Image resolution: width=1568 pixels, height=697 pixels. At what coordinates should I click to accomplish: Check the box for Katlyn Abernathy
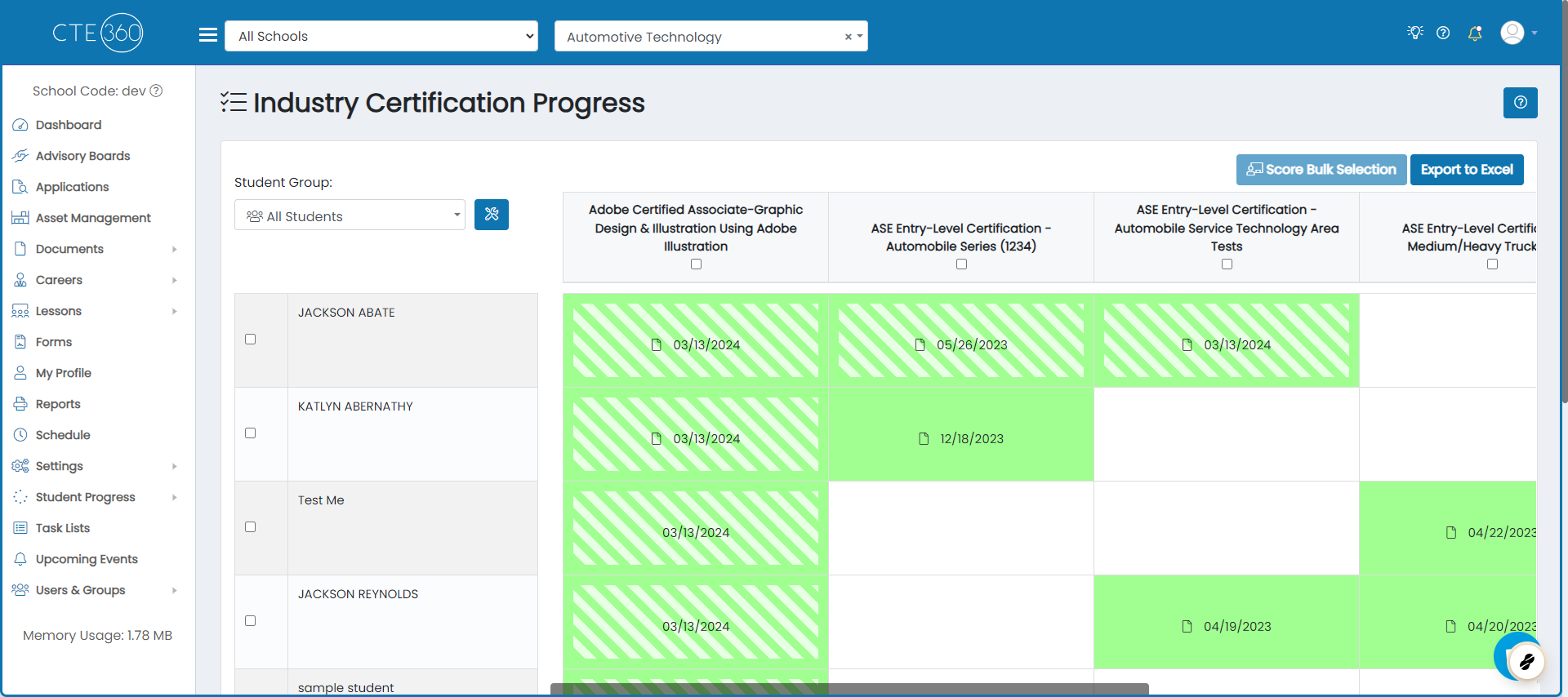click(x=251, y=433)
